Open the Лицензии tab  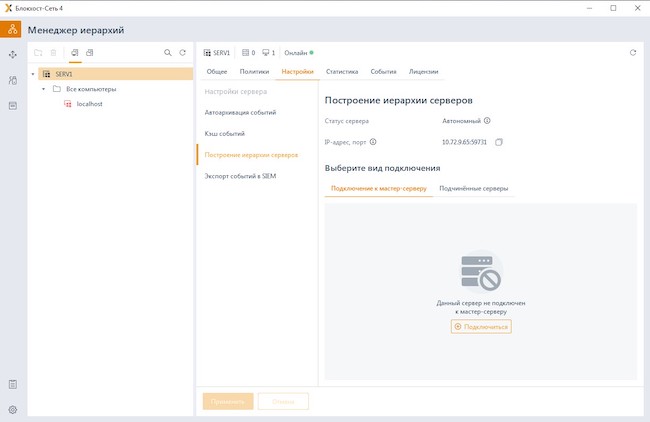(423, 71)
